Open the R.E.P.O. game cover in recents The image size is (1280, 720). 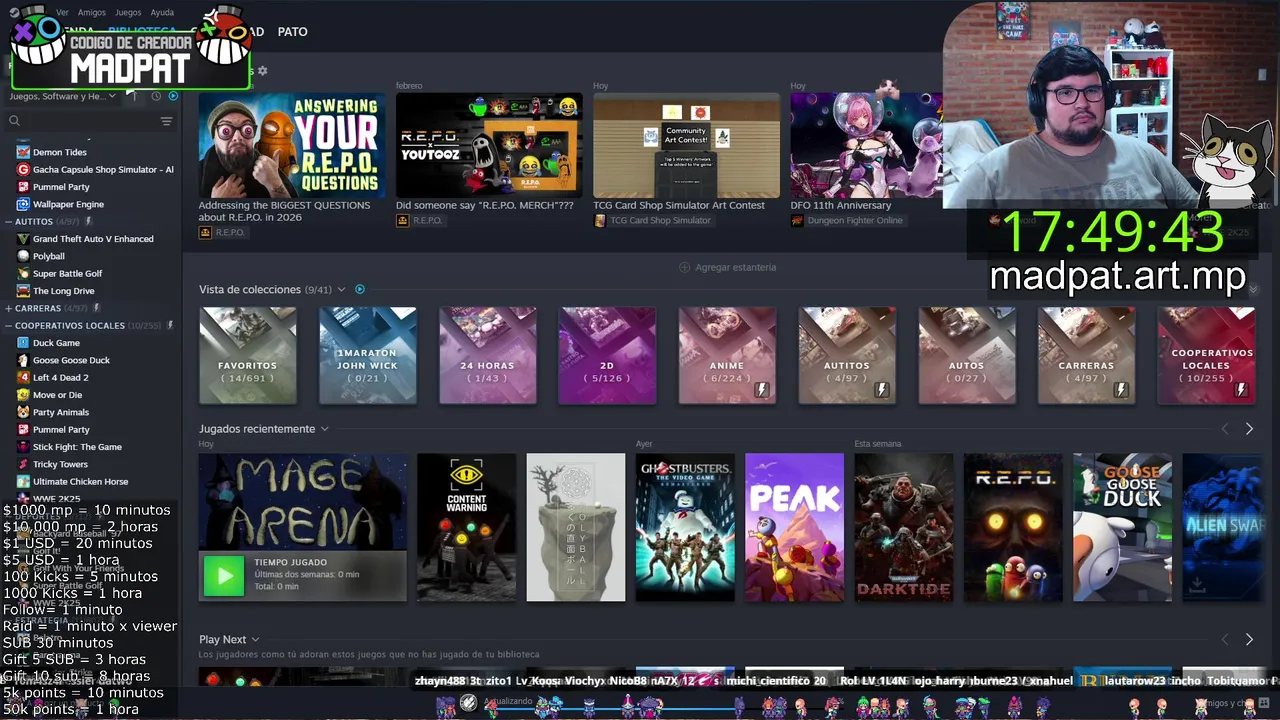[x=1013, y=528]
